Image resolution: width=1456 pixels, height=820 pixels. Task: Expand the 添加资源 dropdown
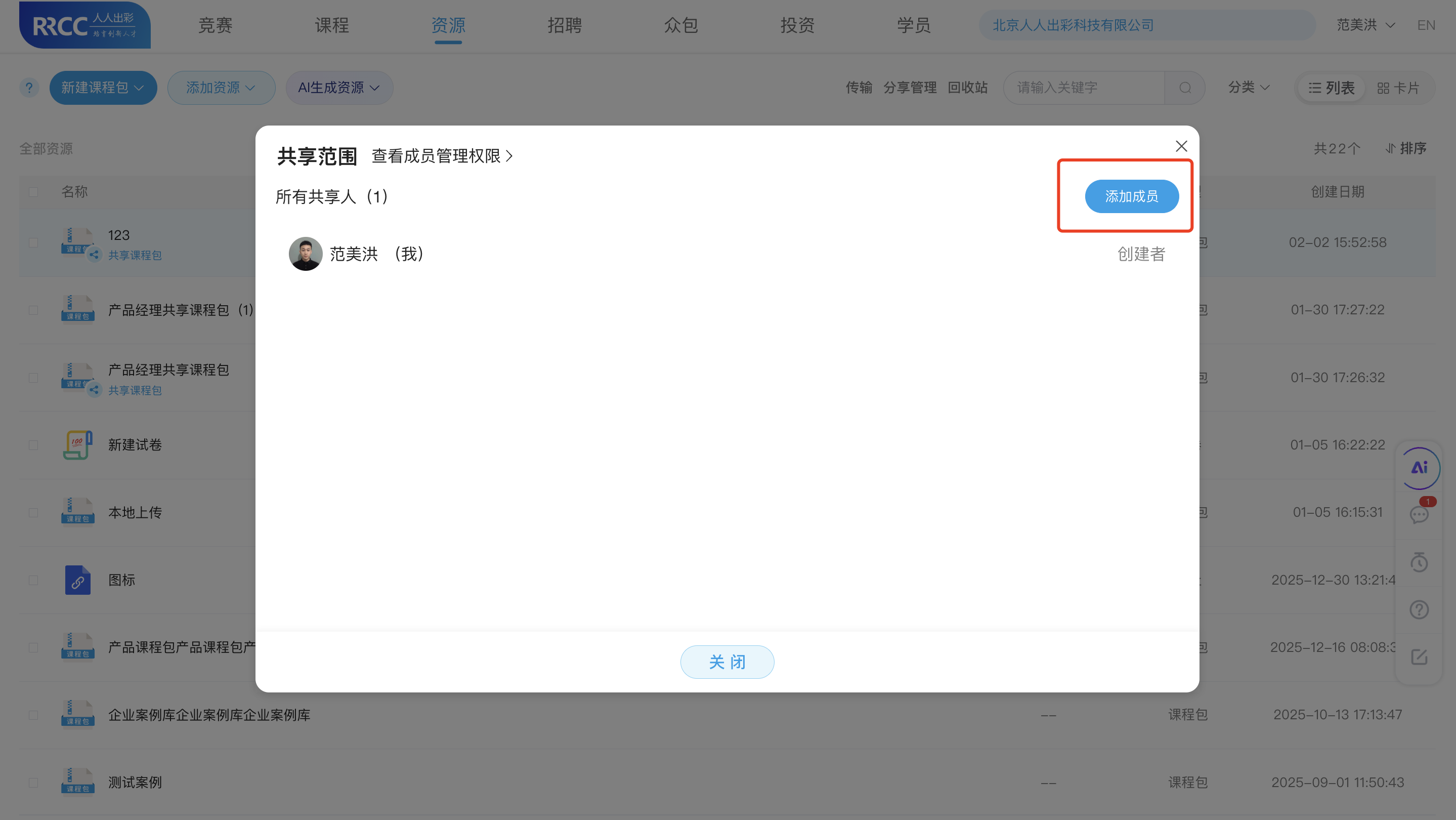(221, 88)
